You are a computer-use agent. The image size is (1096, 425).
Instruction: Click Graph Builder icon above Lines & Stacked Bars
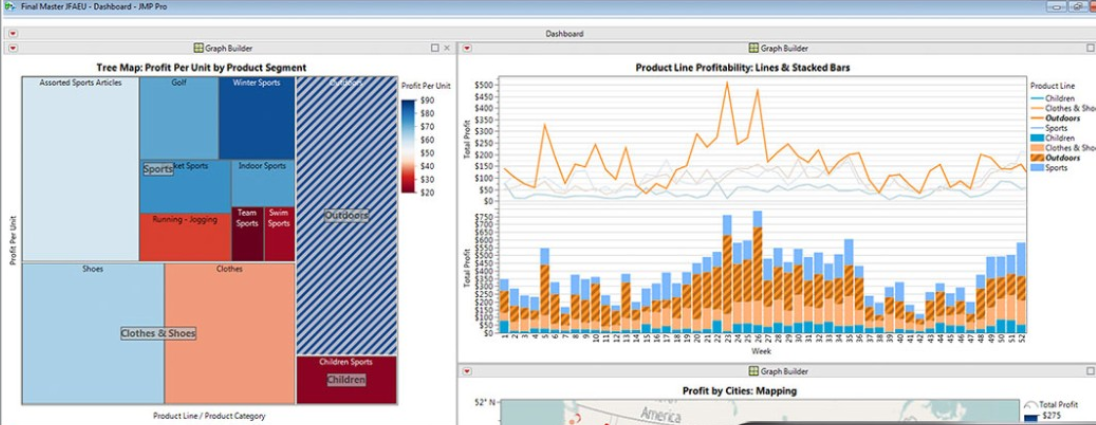pos(754,48)
